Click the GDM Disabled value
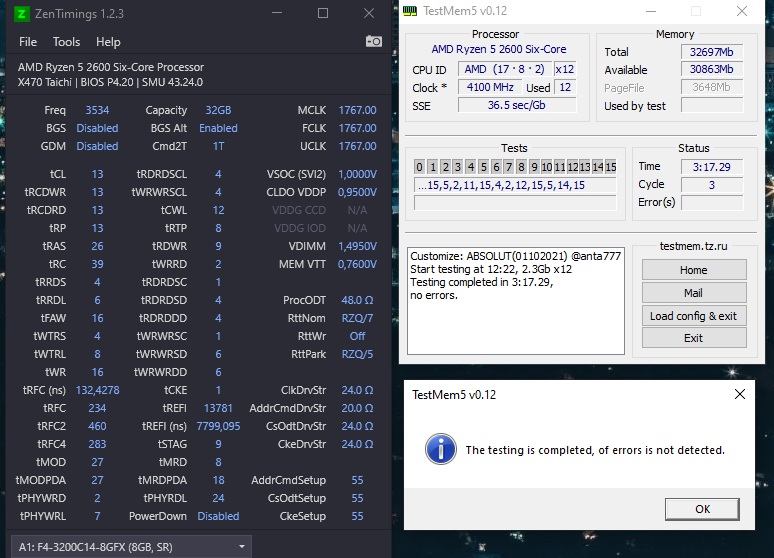 97,146
